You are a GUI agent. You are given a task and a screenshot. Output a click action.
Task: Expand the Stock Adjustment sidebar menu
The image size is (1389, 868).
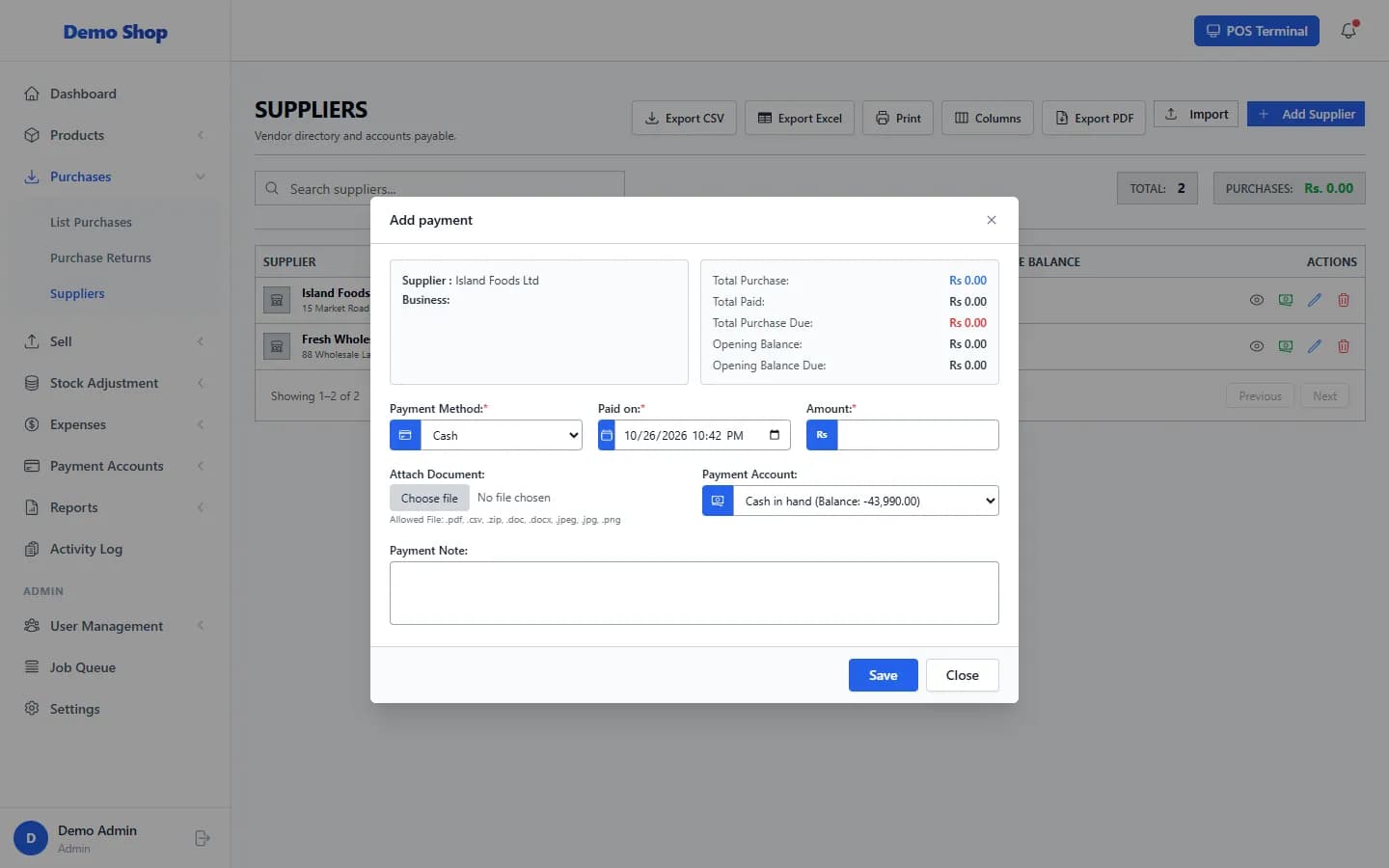pos(115,383)
